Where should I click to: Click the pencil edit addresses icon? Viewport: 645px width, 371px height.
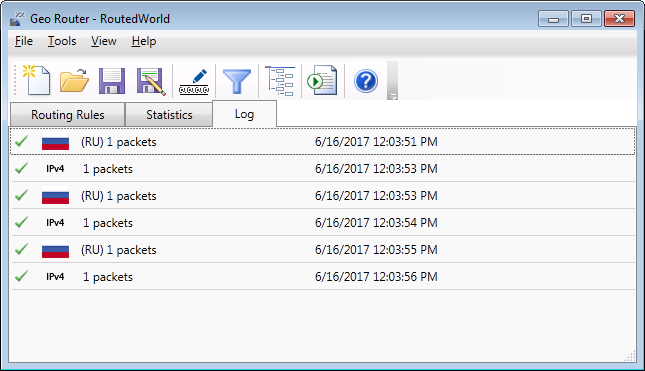[x=194, y=81]
